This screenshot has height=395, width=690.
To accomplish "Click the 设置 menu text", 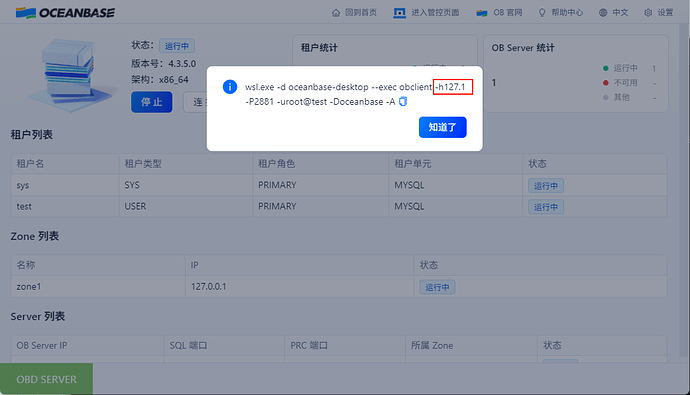I will [665, 13].
